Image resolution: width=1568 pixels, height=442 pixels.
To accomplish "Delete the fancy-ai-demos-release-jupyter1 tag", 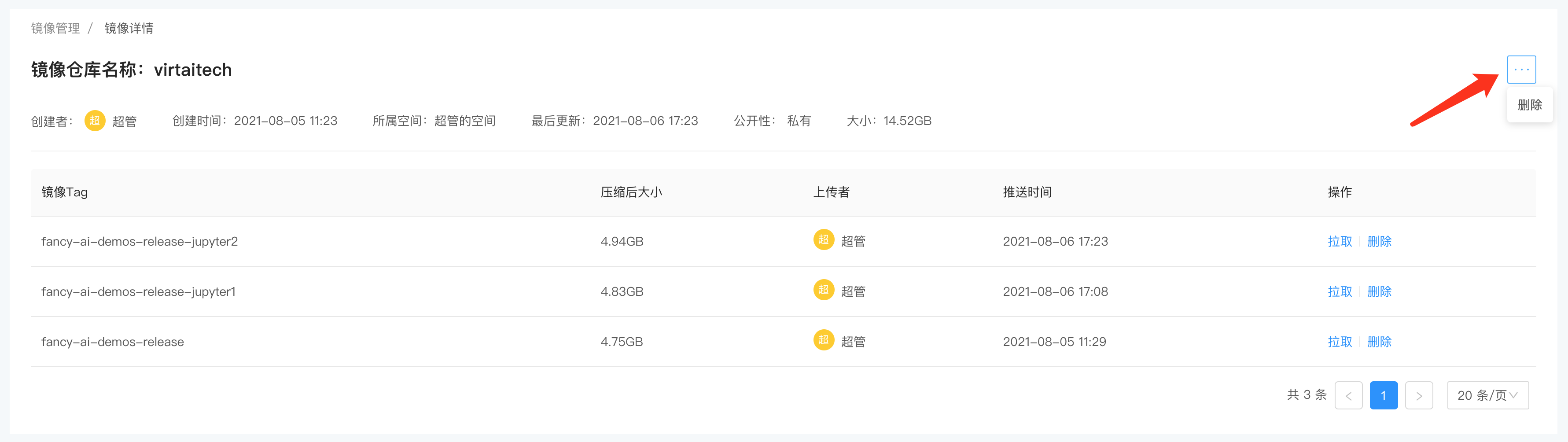I will click(x=1379, y=291).
